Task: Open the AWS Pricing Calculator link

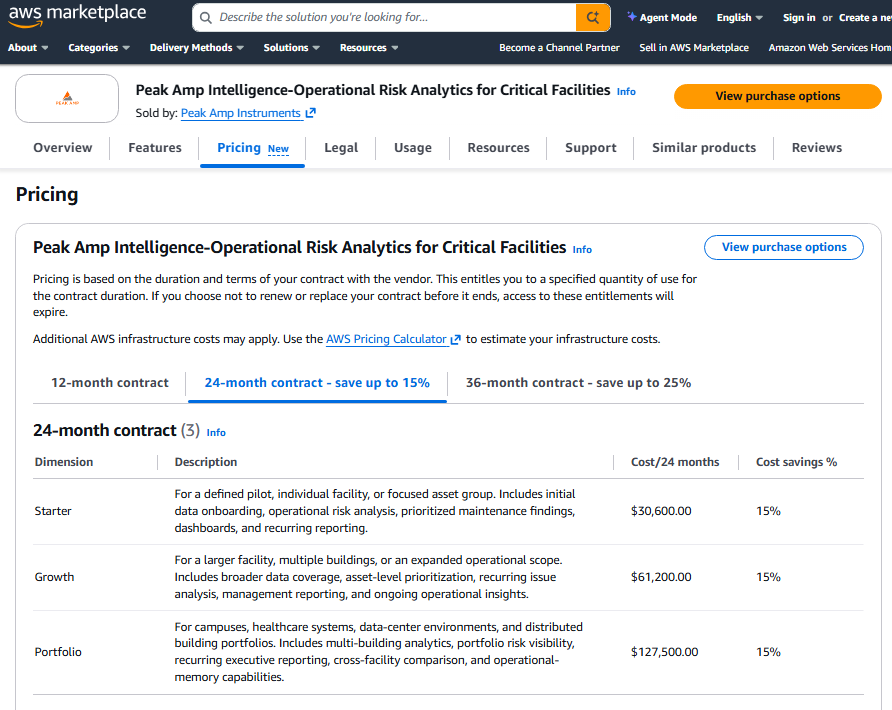Action: point(386,339)
